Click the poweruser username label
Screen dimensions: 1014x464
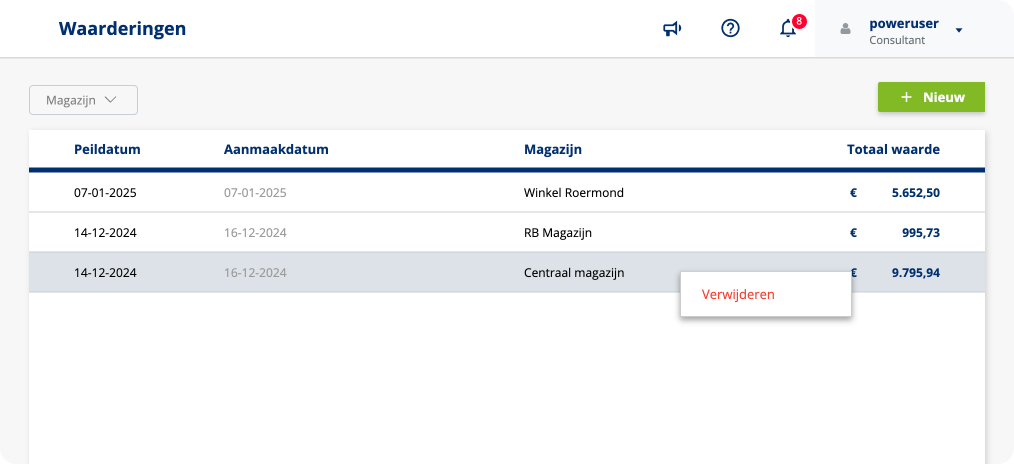pos(904,23)
